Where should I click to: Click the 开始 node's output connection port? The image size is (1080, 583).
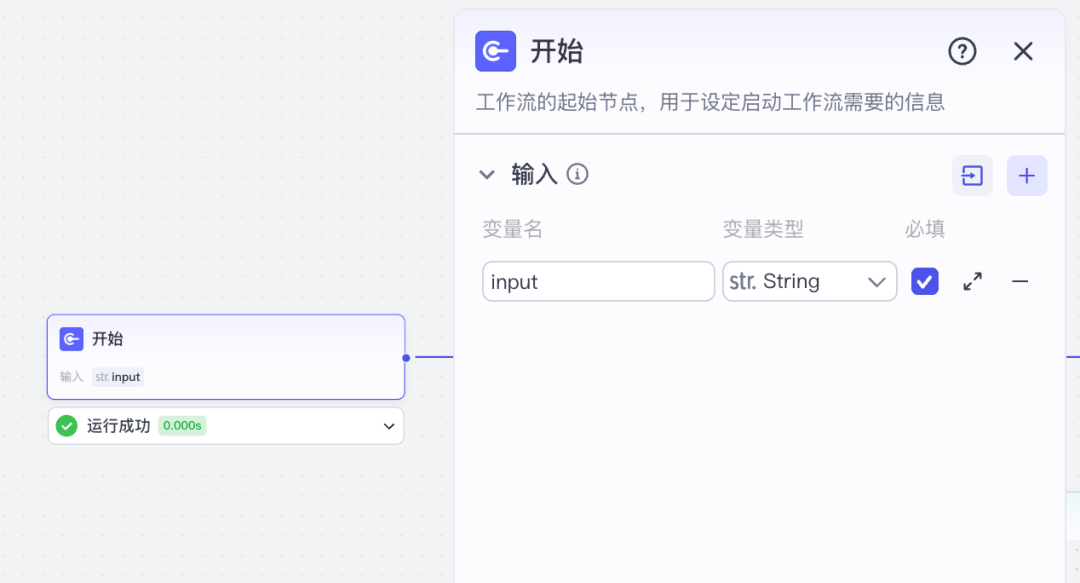(406, 357)
